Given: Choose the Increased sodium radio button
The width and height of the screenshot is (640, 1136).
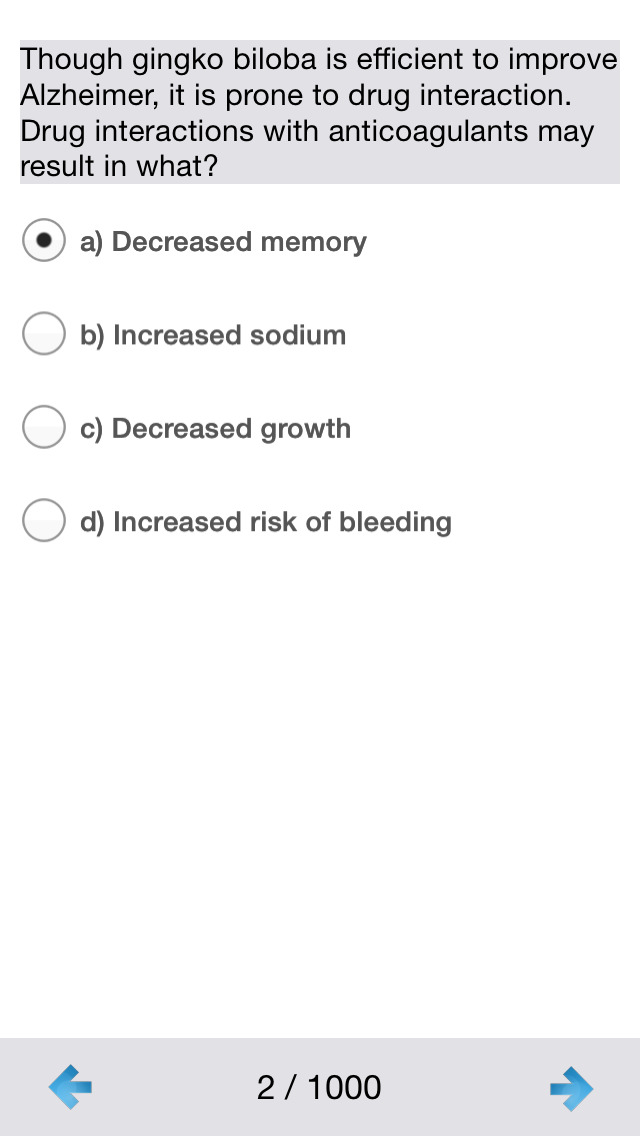Looking at the screenshot, I should tap(44, 334).
